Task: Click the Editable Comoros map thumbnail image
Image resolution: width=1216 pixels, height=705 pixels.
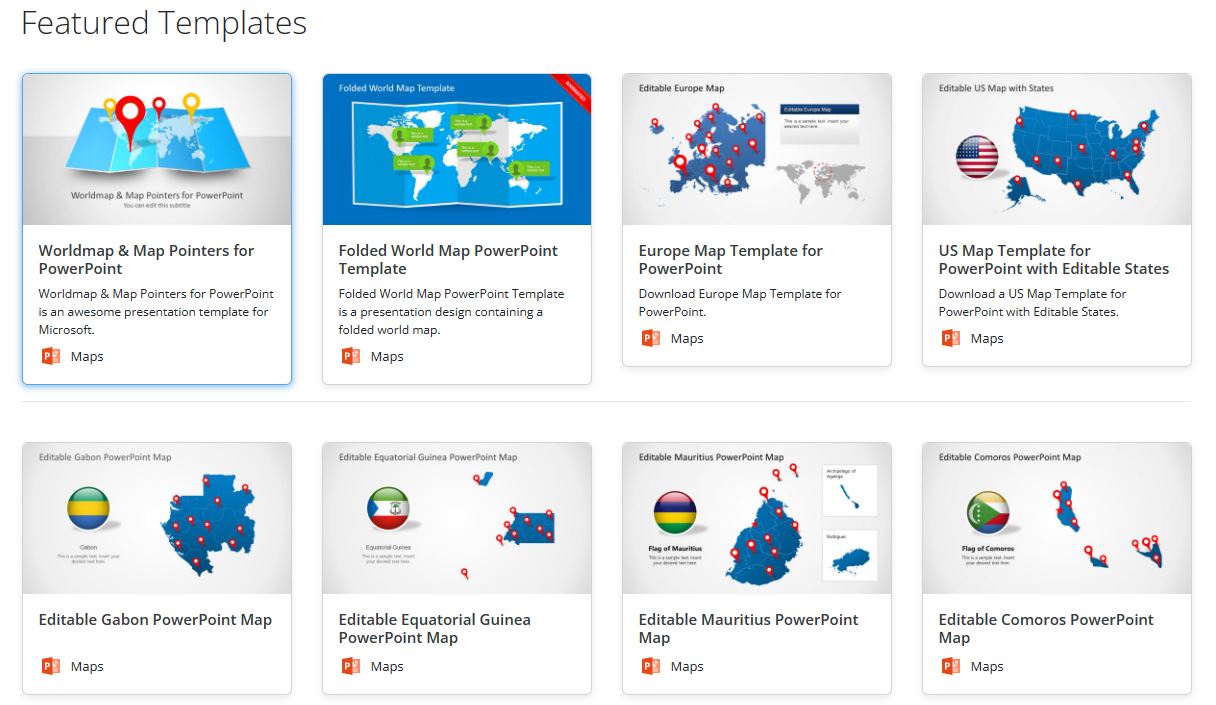Action: click(1056, 518)
